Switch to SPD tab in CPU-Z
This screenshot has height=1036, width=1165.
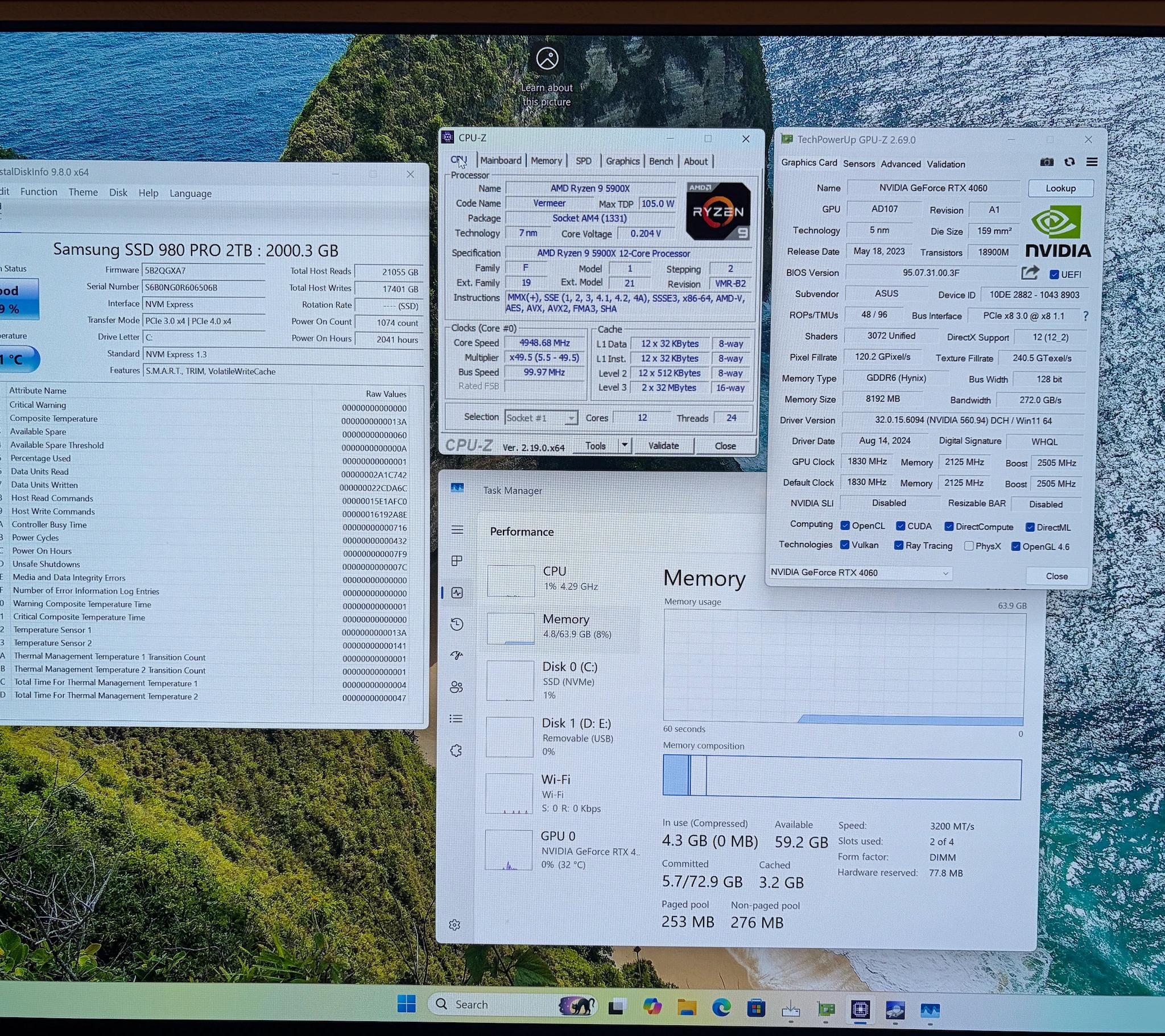tap(583, 161)
